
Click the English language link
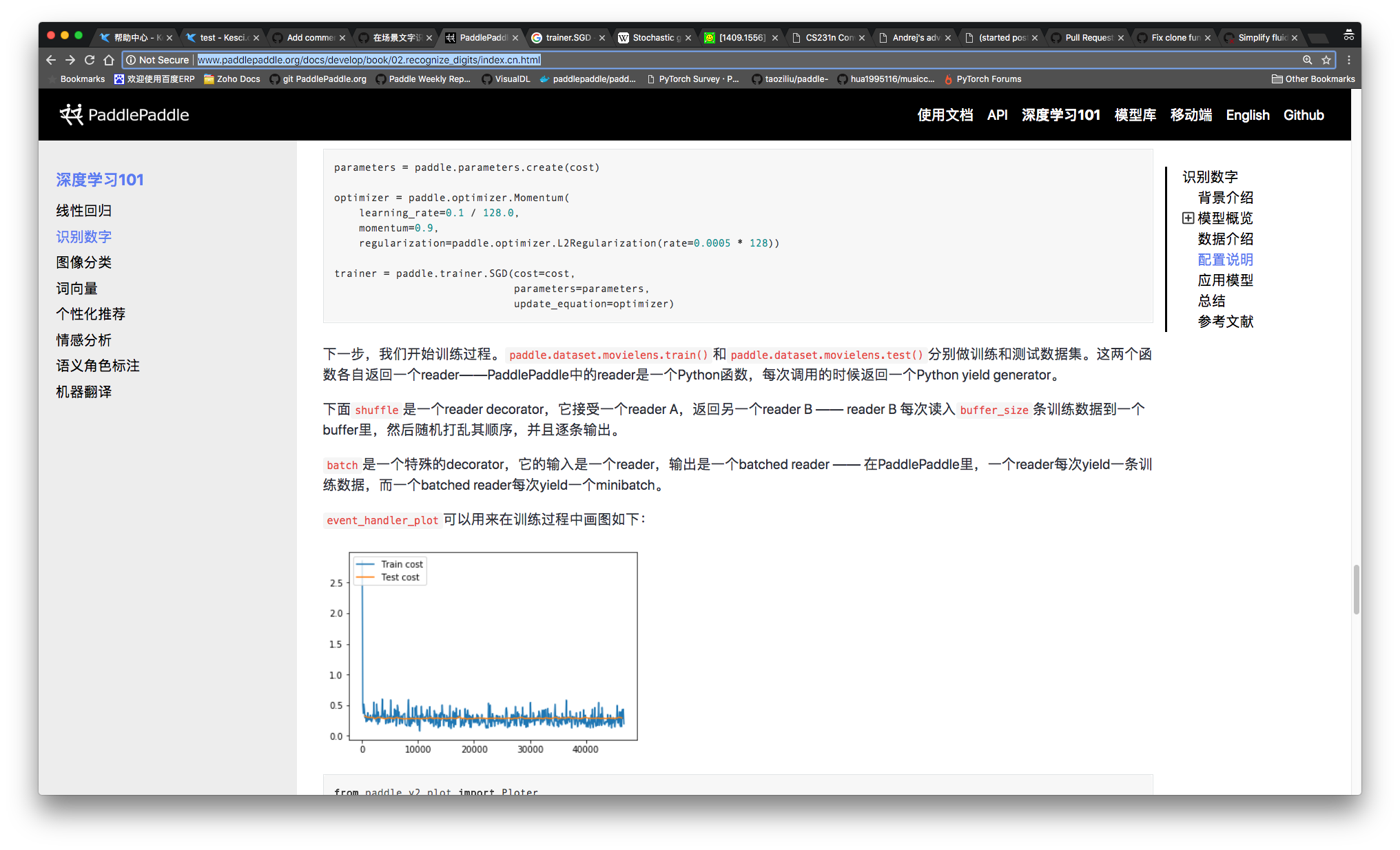tap(1247, 115)
